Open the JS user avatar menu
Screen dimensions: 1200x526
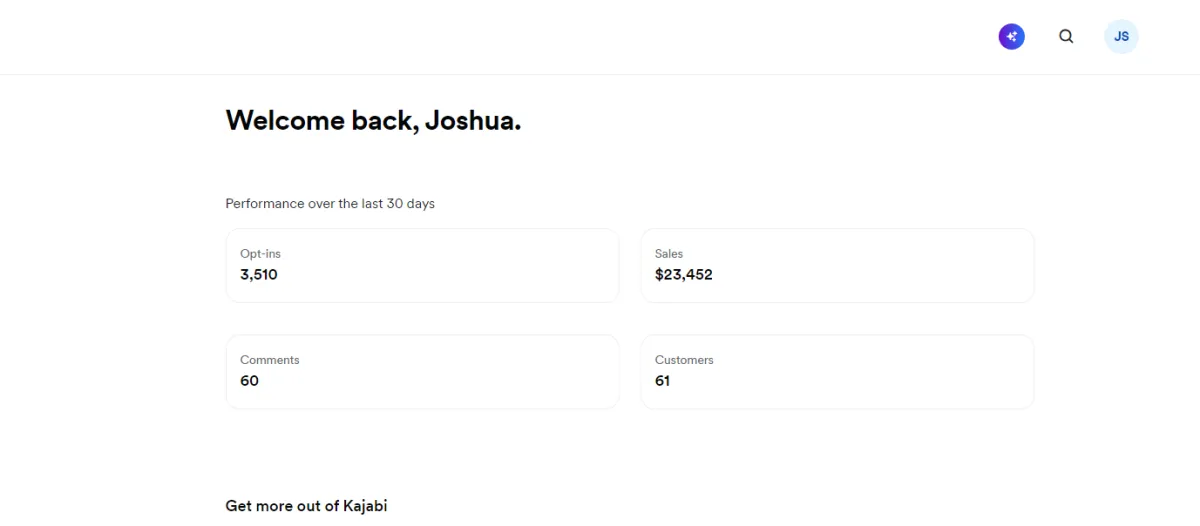(x=1121, y=37)
